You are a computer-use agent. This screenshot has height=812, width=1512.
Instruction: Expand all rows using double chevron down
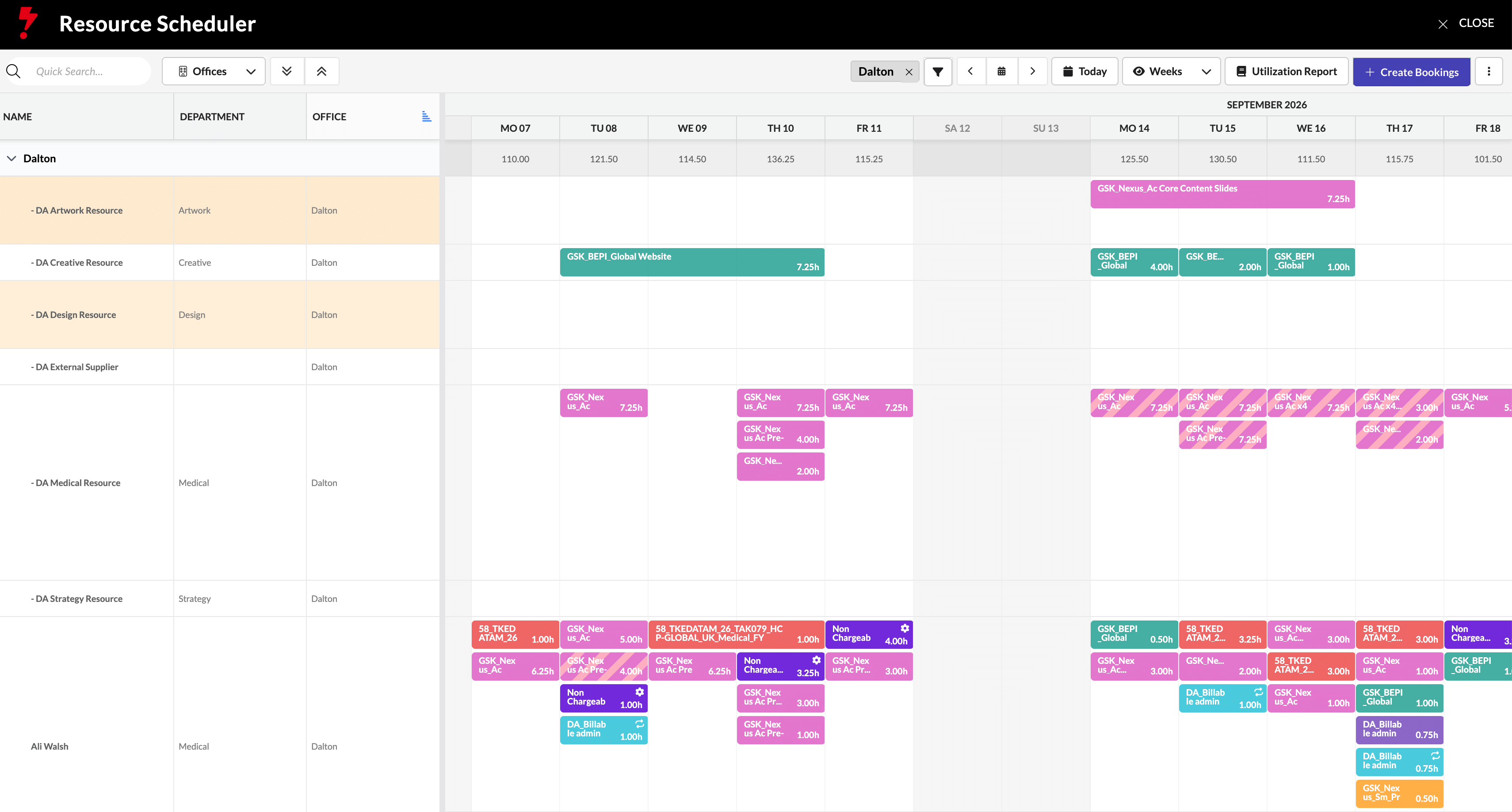[x=286, y=72]
